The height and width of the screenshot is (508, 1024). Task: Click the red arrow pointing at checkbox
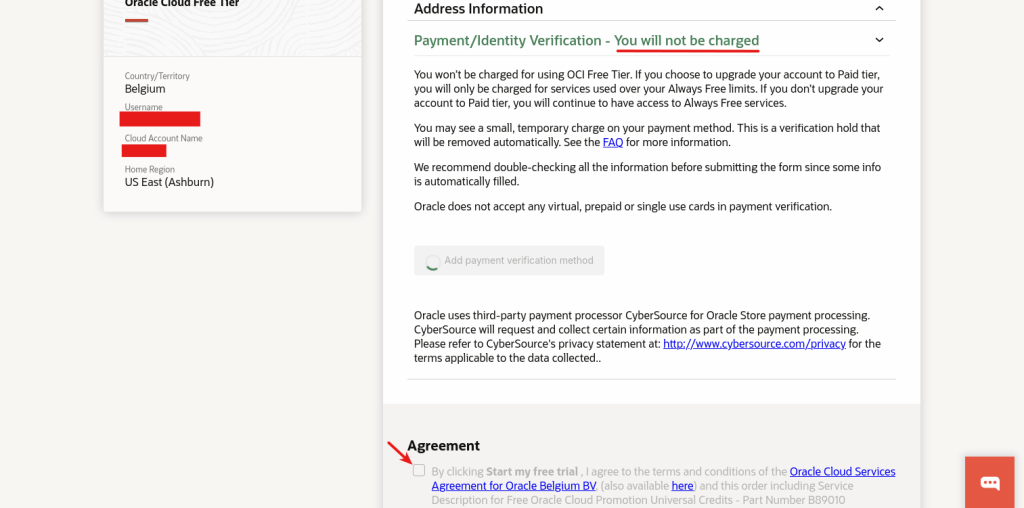pos(398,453)
